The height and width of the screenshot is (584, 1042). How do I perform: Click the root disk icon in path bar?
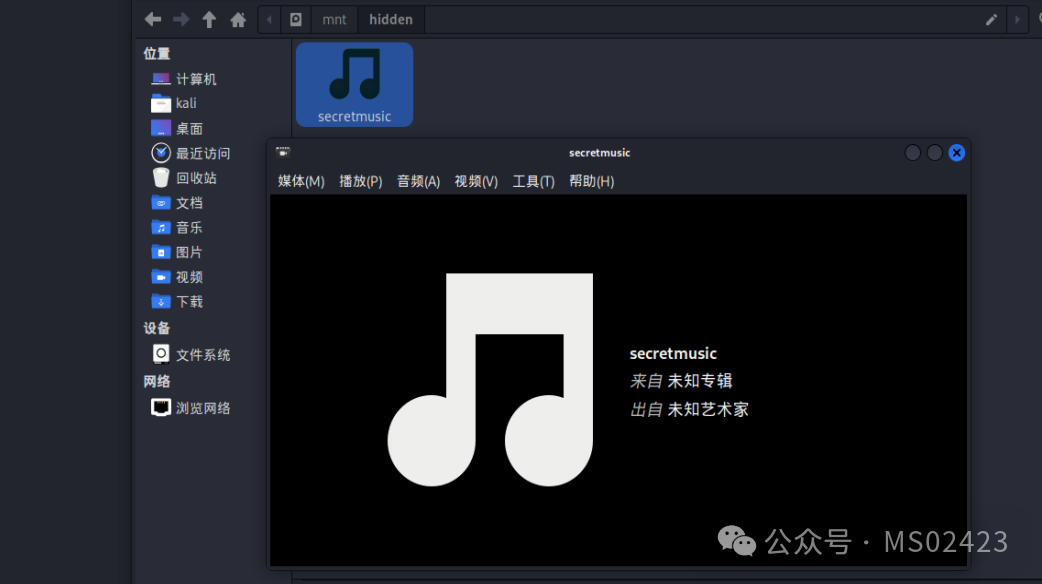(296, 19)
